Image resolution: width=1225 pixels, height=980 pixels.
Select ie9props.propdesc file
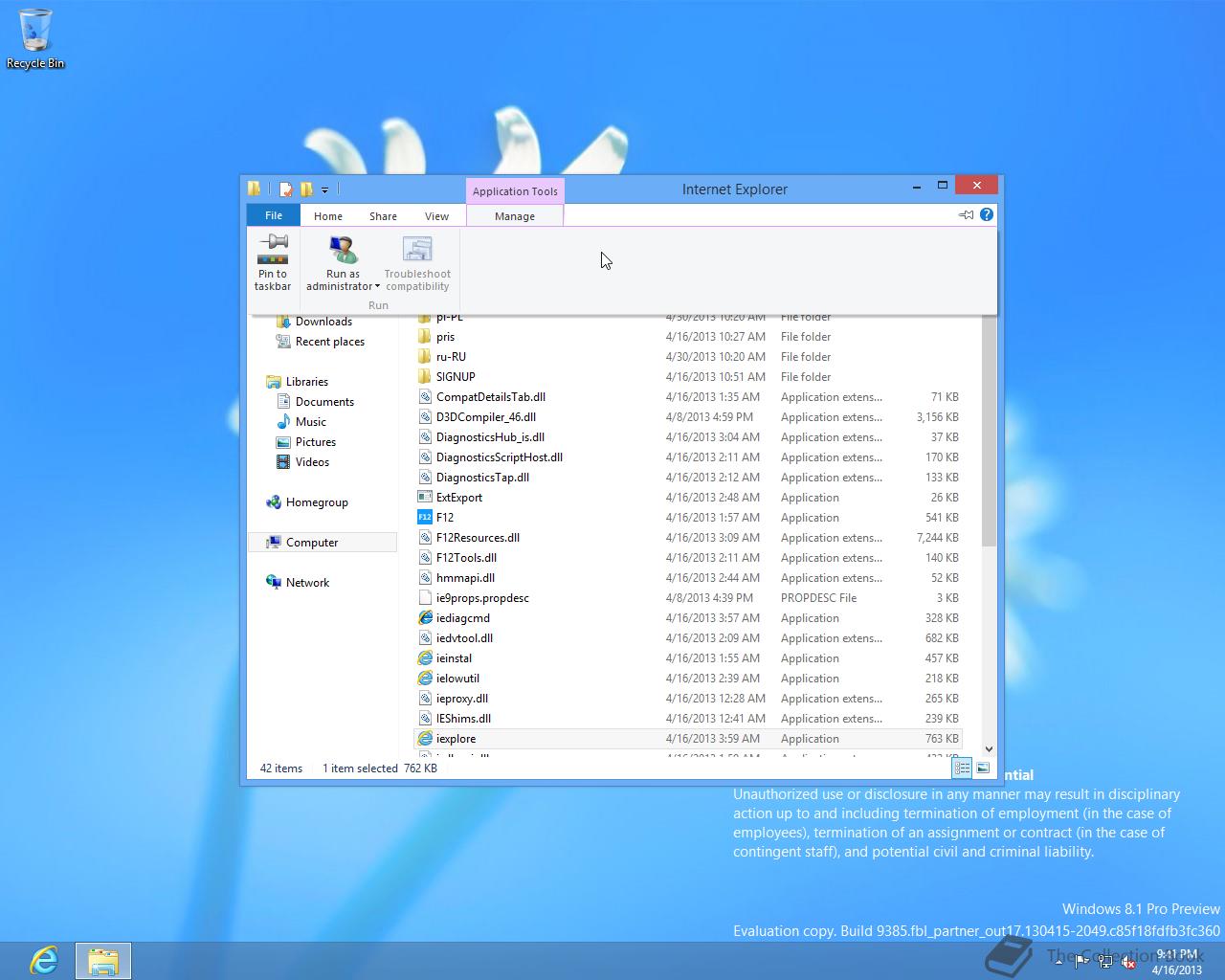tap(687, 598)
